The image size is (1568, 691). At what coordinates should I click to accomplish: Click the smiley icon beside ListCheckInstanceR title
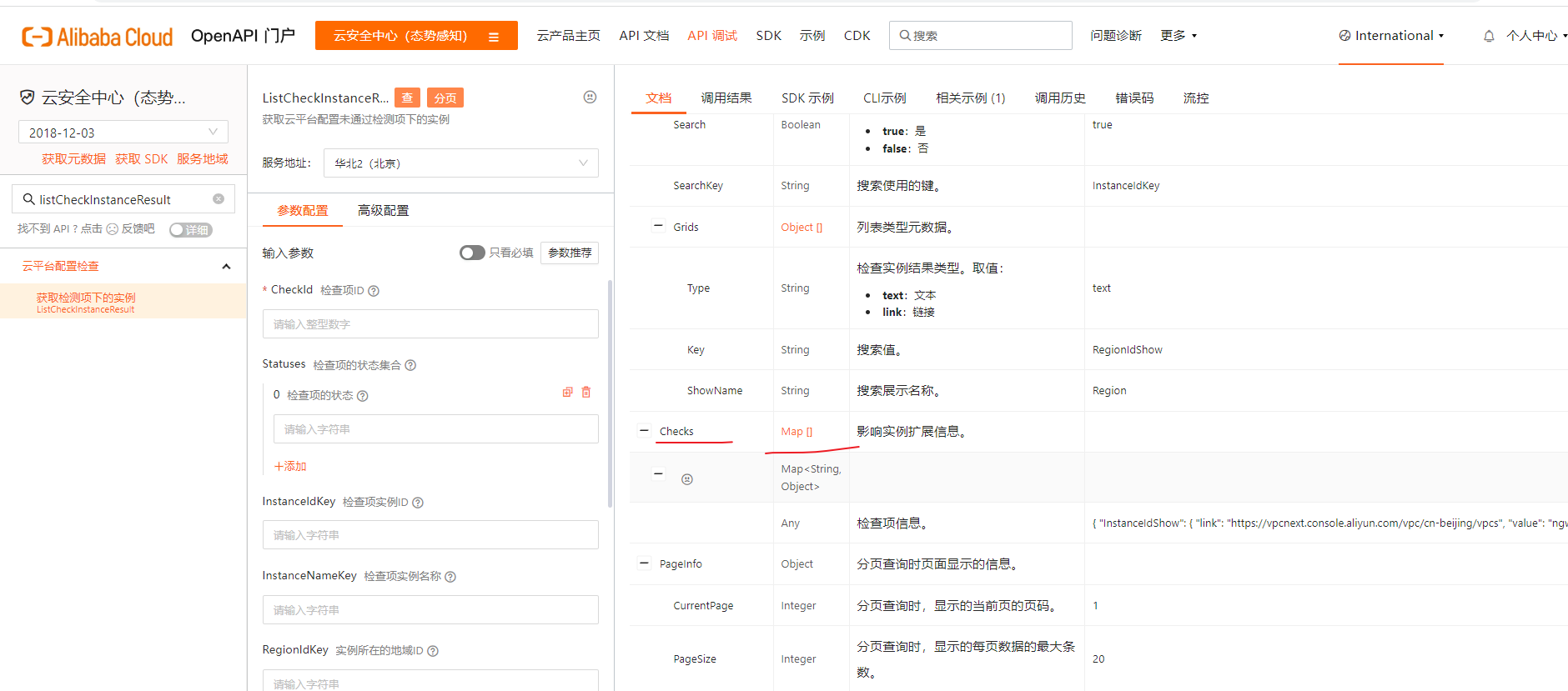590,97
